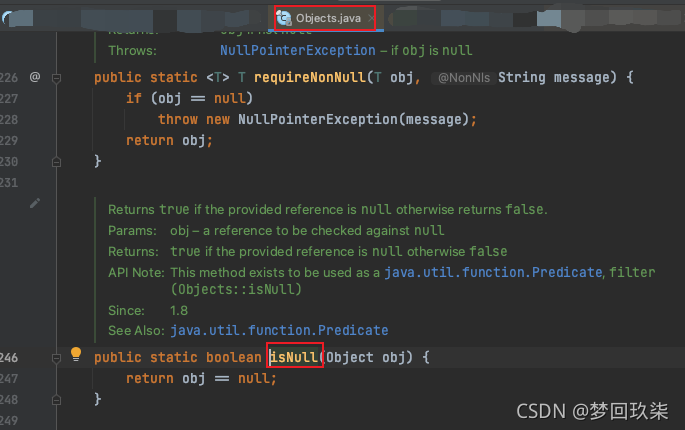Screen dimensions: 685x430
Task: Collapse requireNonNull method at line 226
Action: [x=56, y=78]
